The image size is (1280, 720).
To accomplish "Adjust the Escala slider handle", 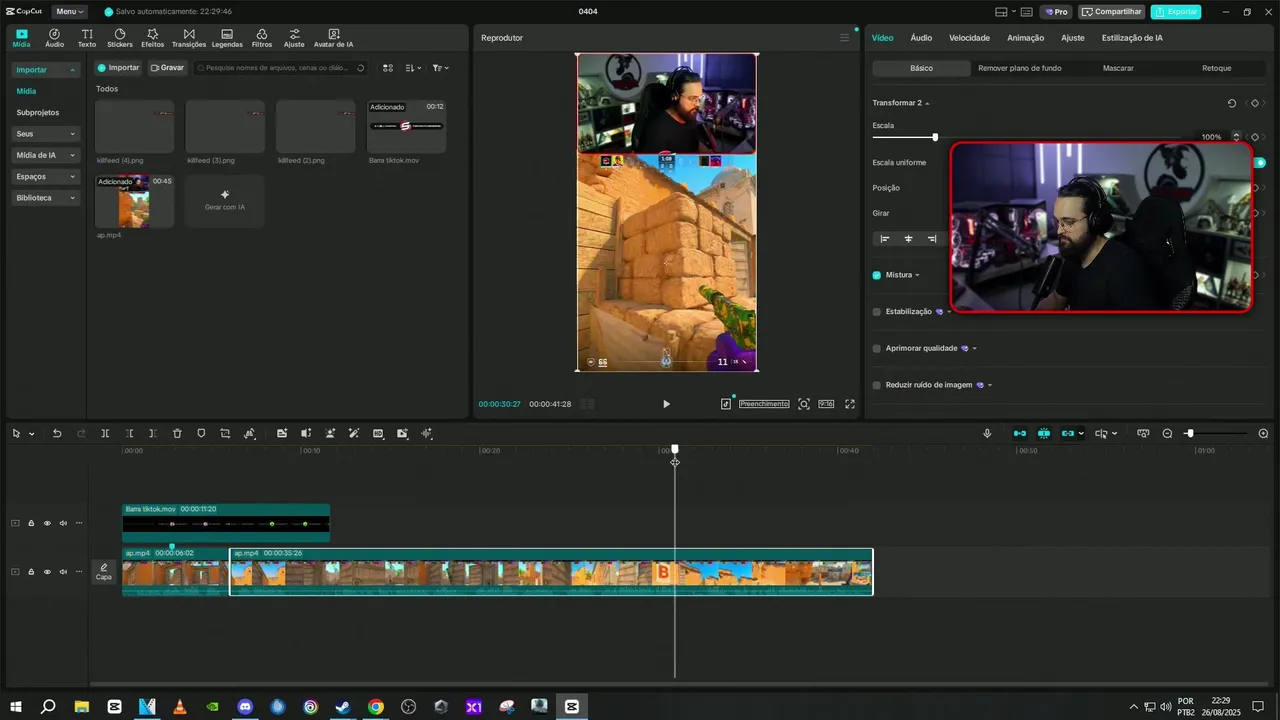I will (935, 137).
